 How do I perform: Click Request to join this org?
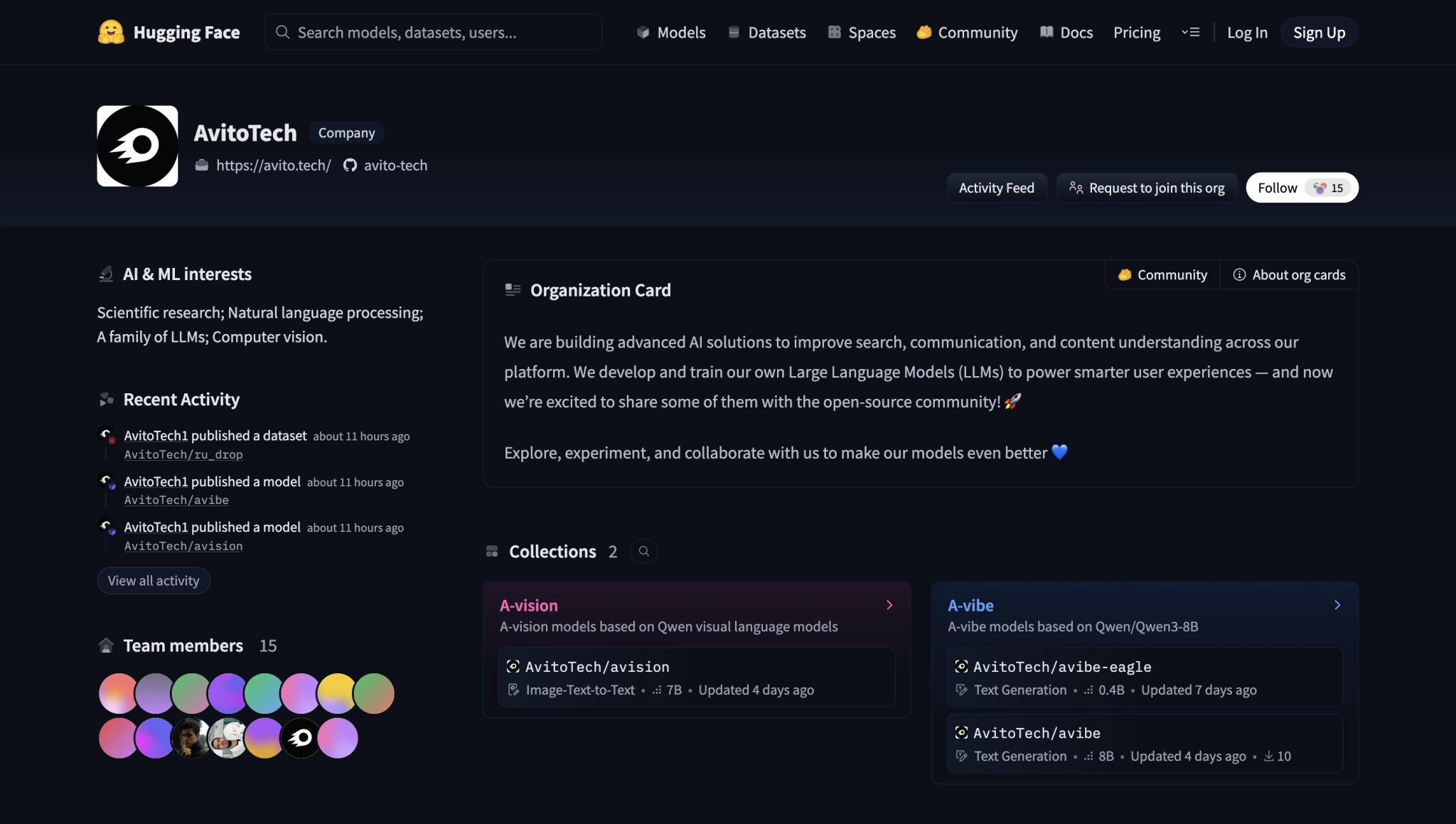coord(1147,188)
